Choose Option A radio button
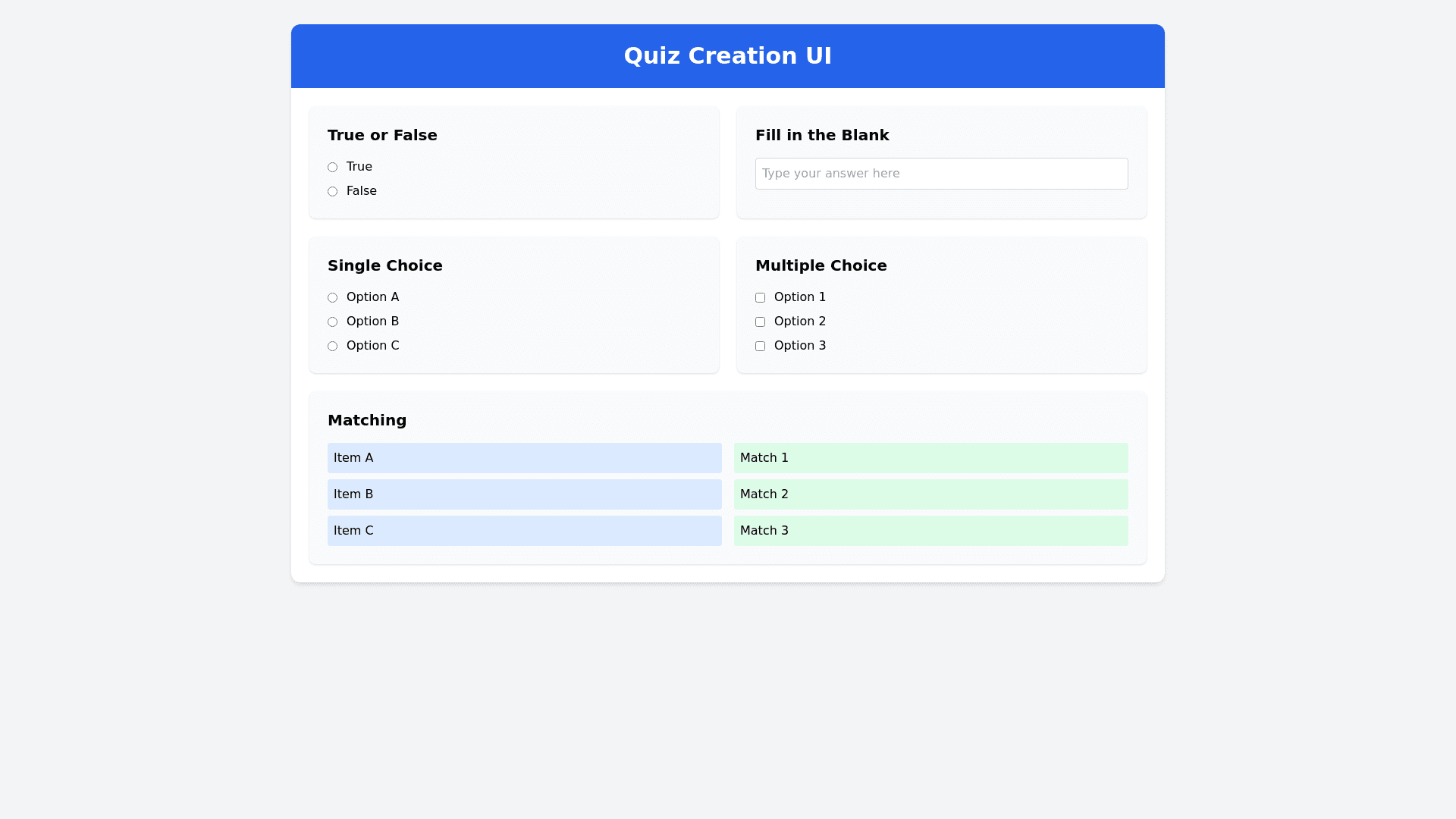This screenshot has height=819, width=1456. tap(332, 297)
